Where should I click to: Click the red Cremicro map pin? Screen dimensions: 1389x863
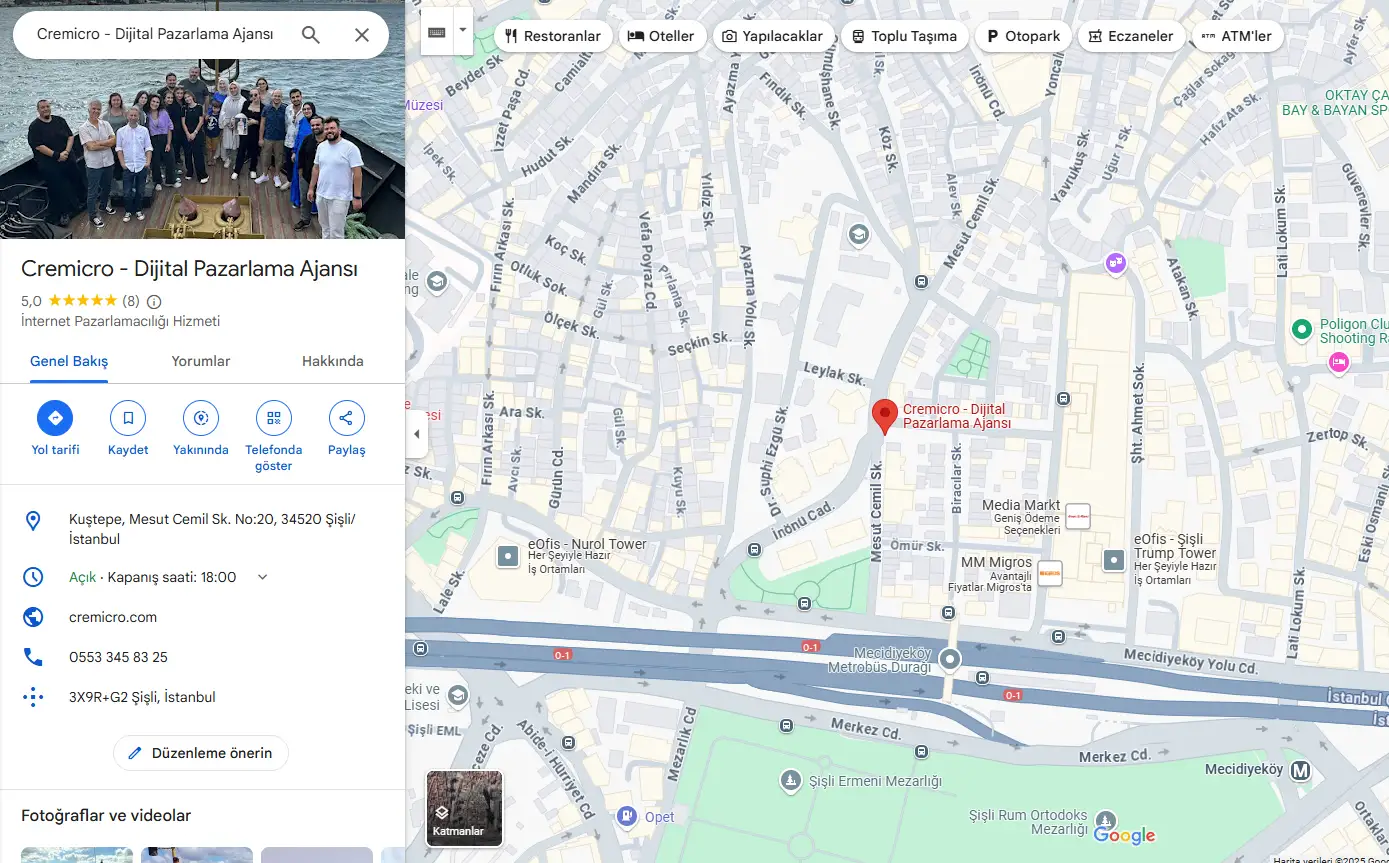pyautogui.click(x=884, y=416)
